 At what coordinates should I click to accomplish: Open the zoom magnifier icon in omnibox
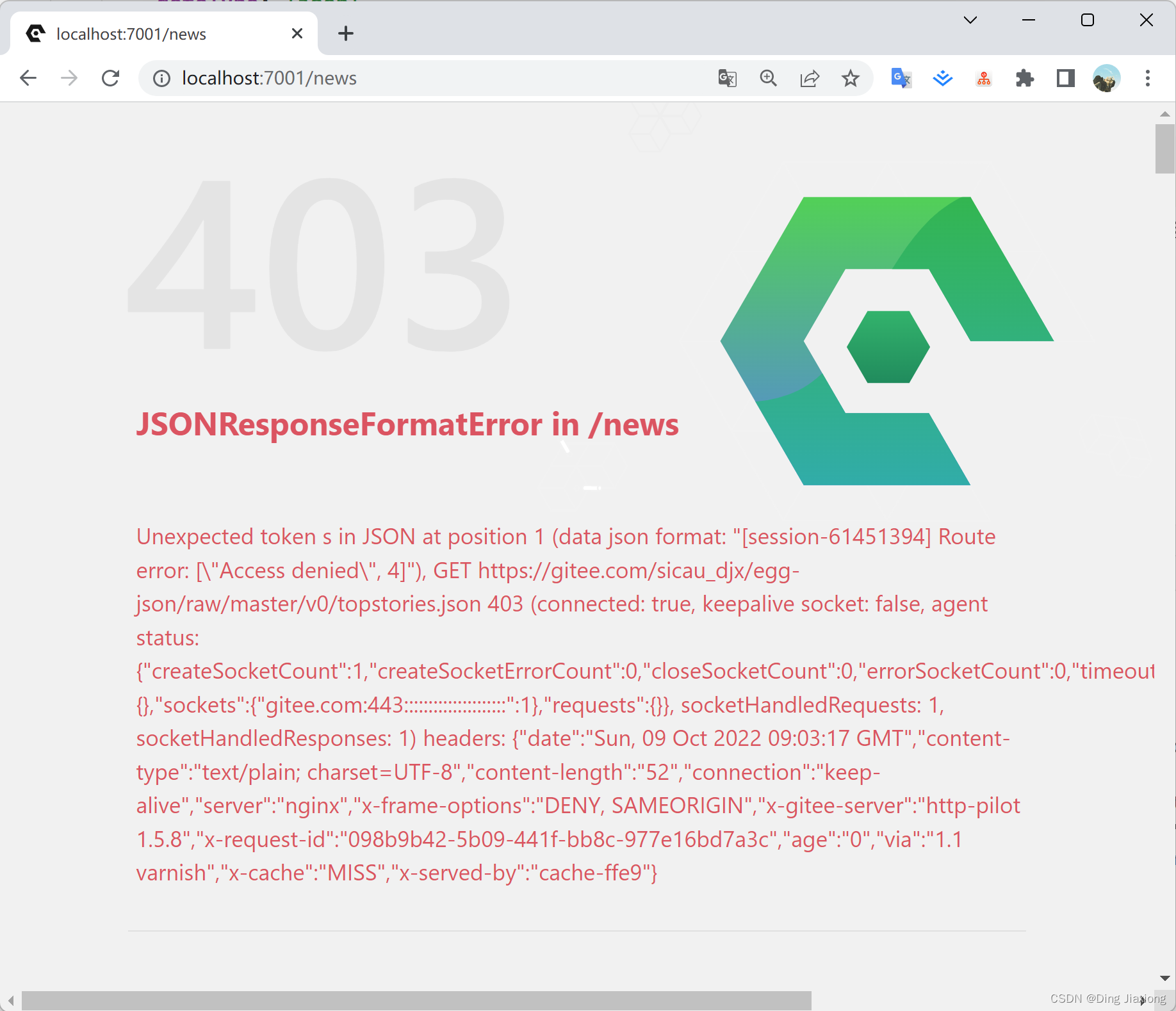pos(769,78)
